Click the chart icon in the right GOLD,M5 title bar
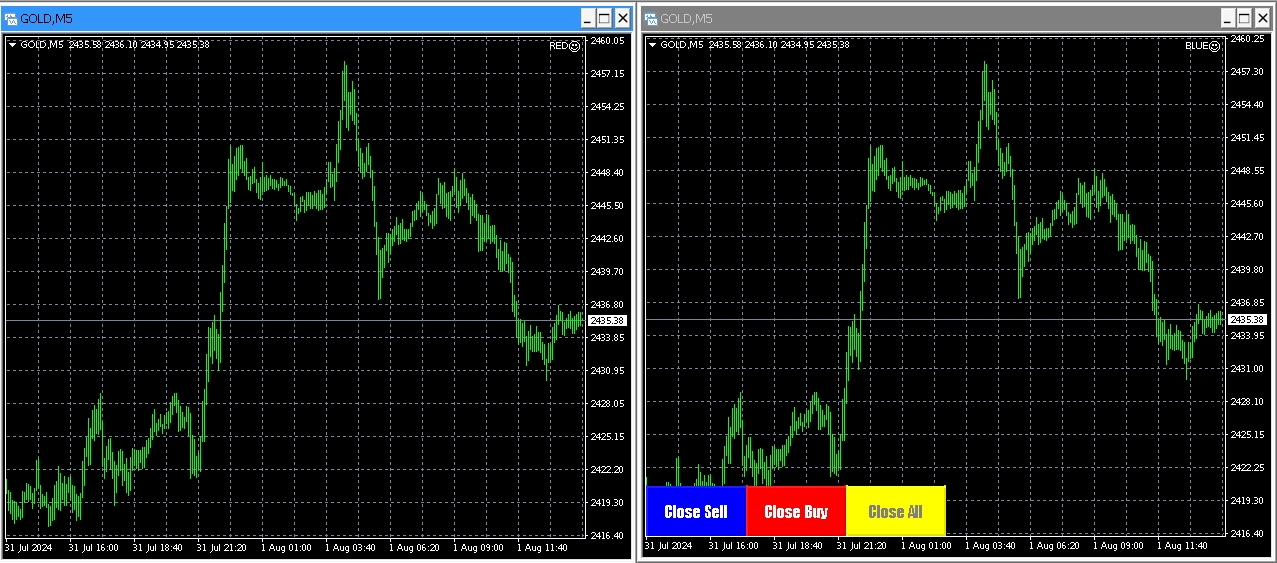The width and height of the screenshot is (1277, 563). (651, 18)
